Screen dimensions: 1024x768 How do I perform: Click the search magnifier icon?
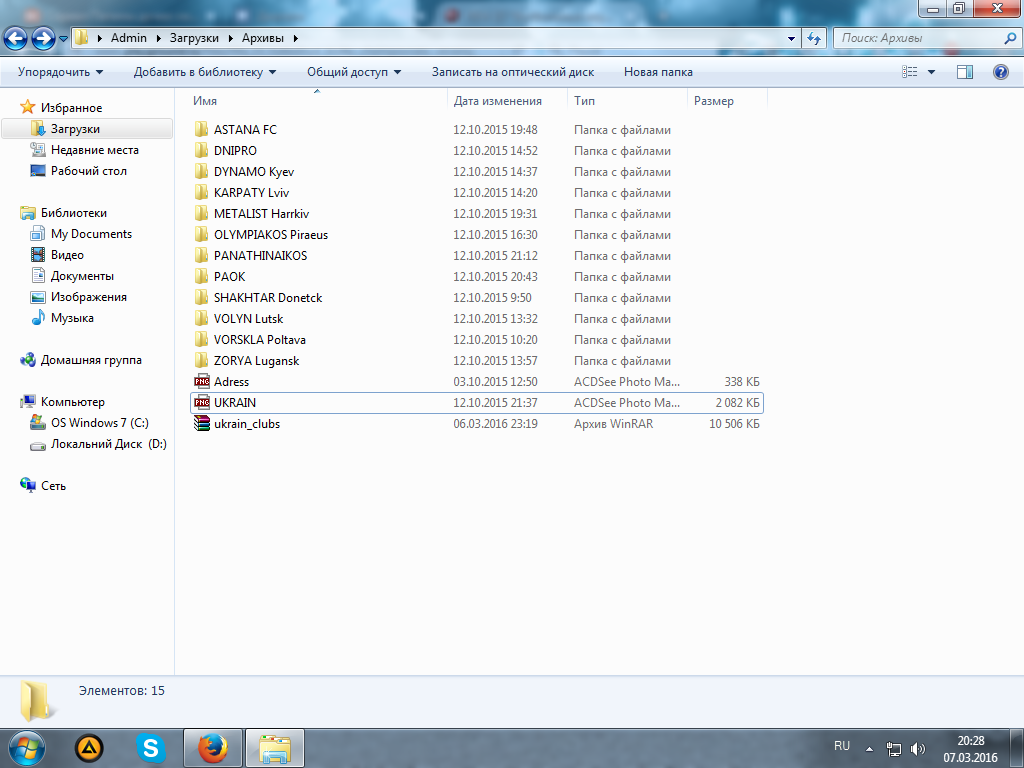coord(1010,38)
